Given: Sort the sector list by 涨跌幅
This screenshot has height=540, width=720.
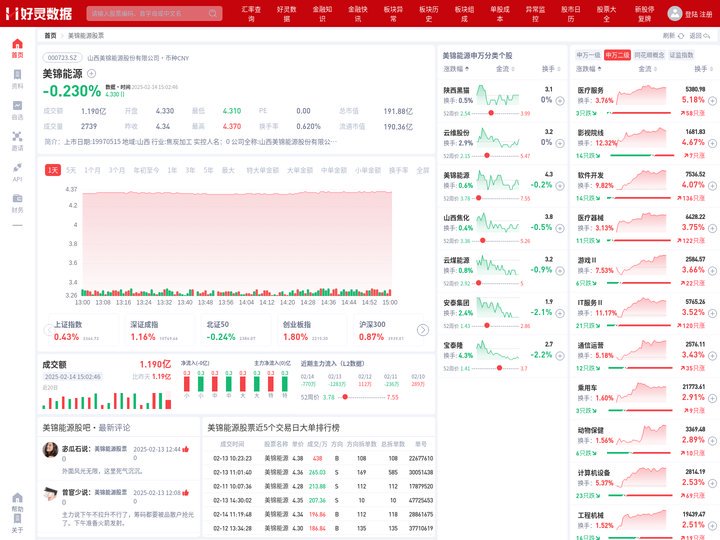Looking at the screenshot, I should pyautogui.click(x=589, y=69).
